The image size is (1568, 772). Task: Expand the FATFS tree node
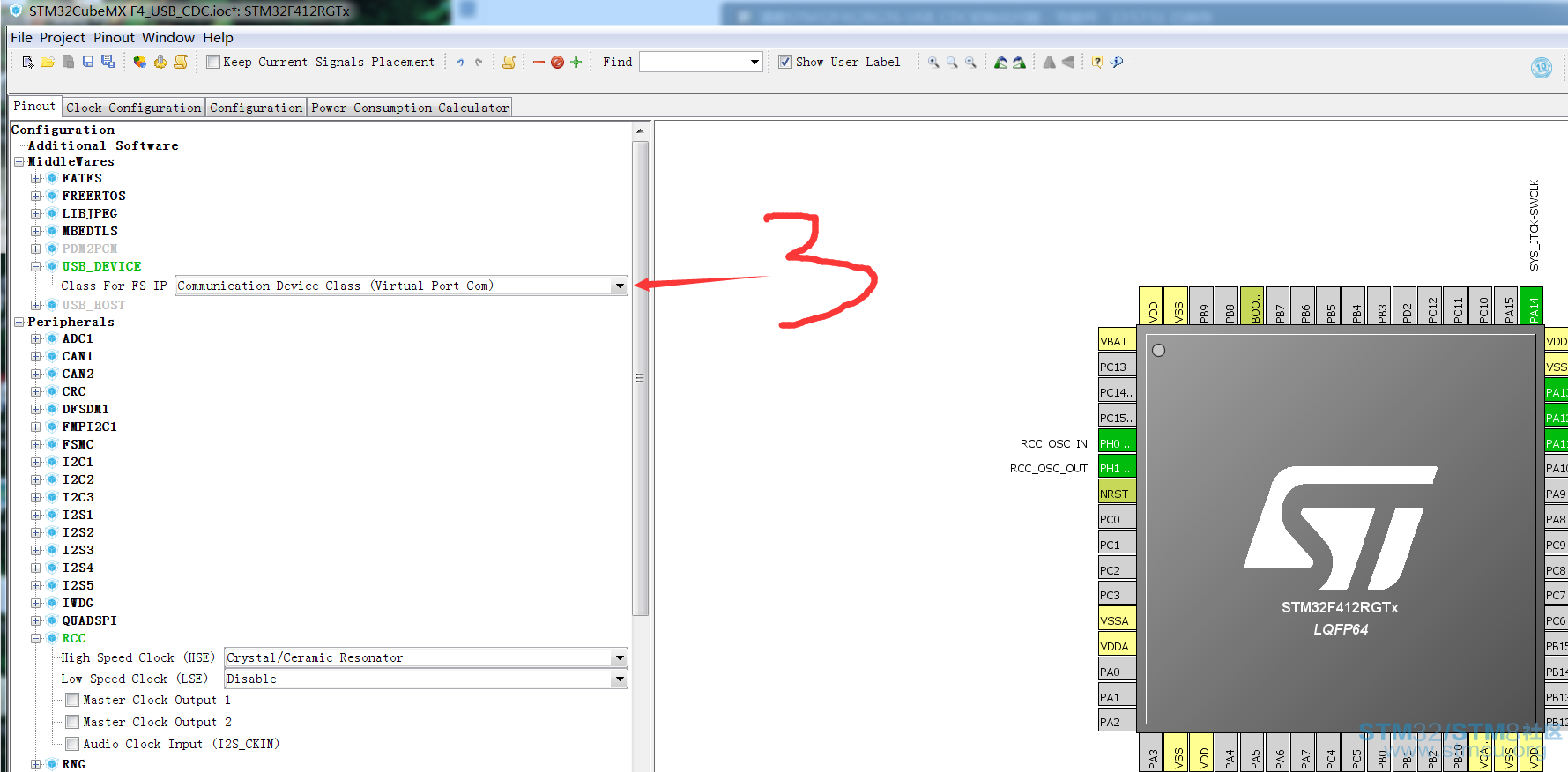(35, 178)
